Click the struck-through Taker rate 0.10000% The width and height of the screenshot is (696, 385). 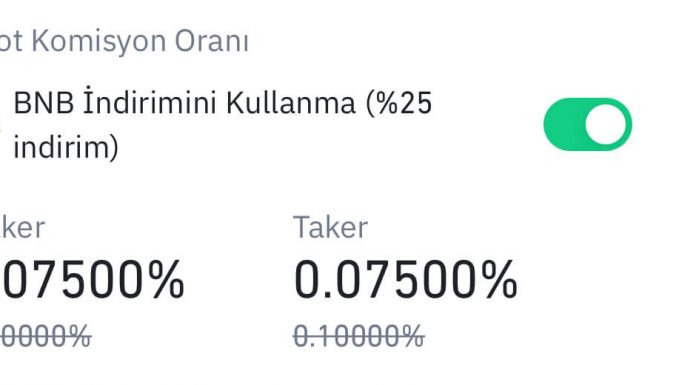359,336
